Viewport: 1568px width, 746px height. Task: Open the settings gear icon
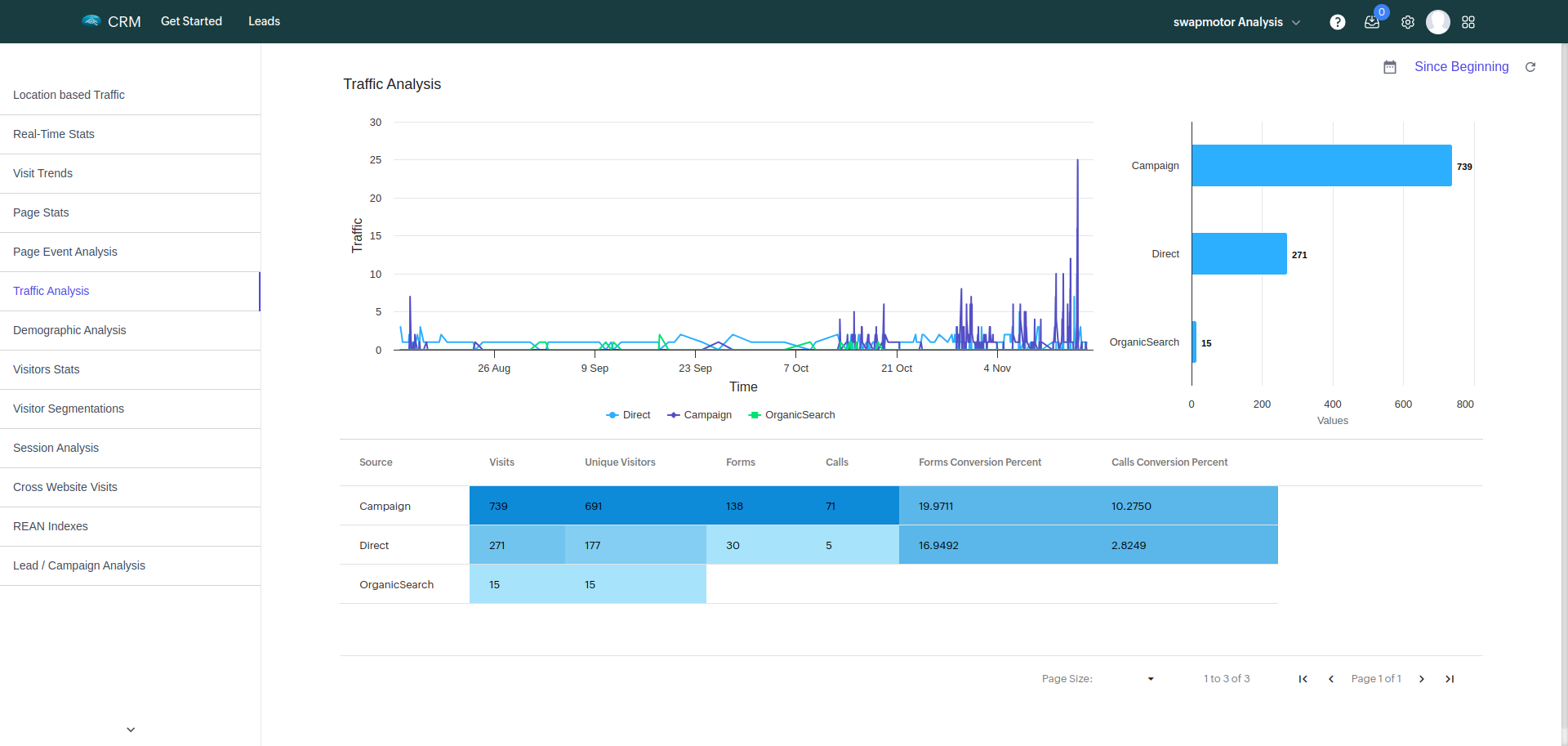[1408, 22]
